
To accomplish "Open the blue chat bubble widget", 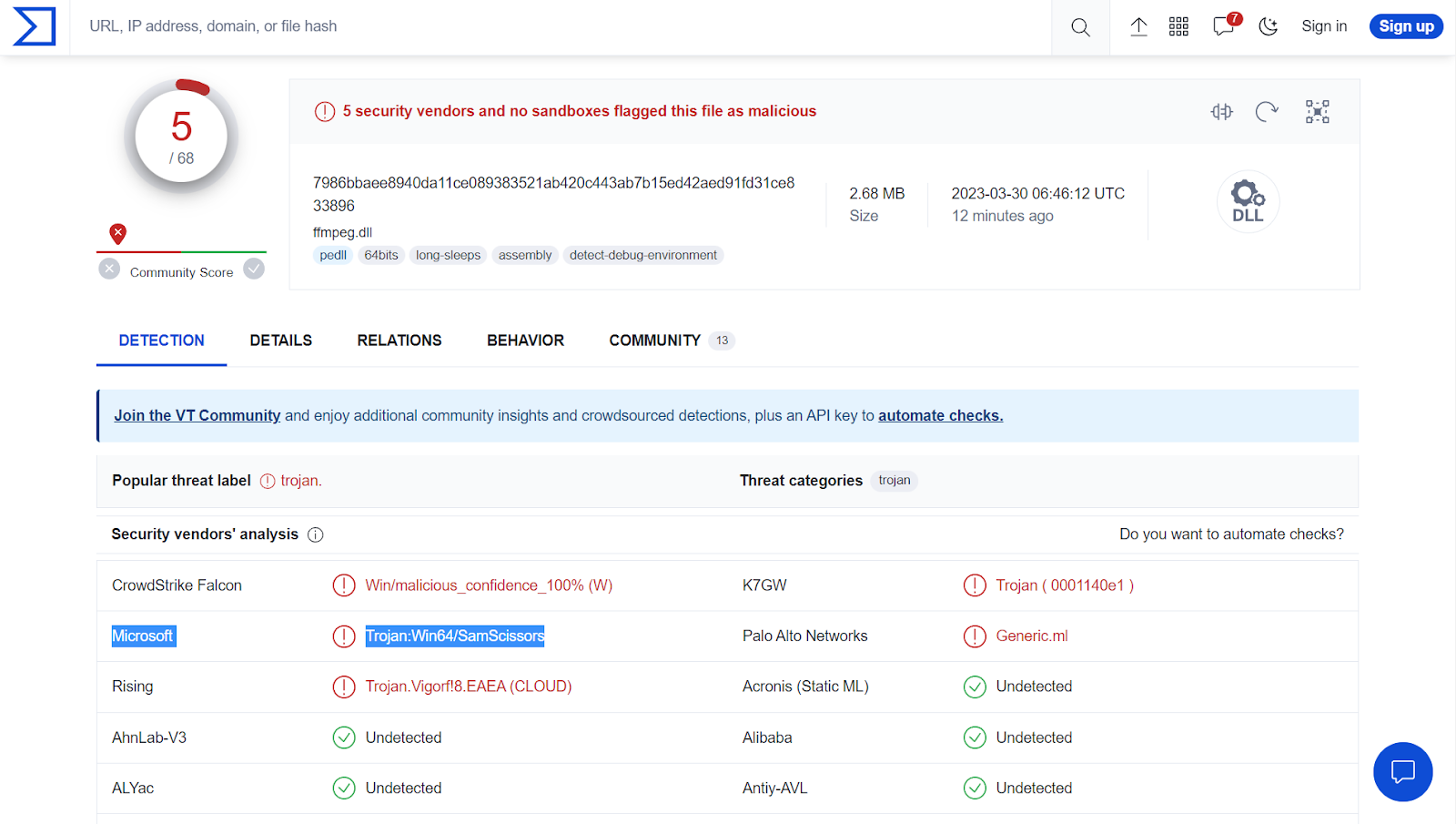I will point(1403,772).
